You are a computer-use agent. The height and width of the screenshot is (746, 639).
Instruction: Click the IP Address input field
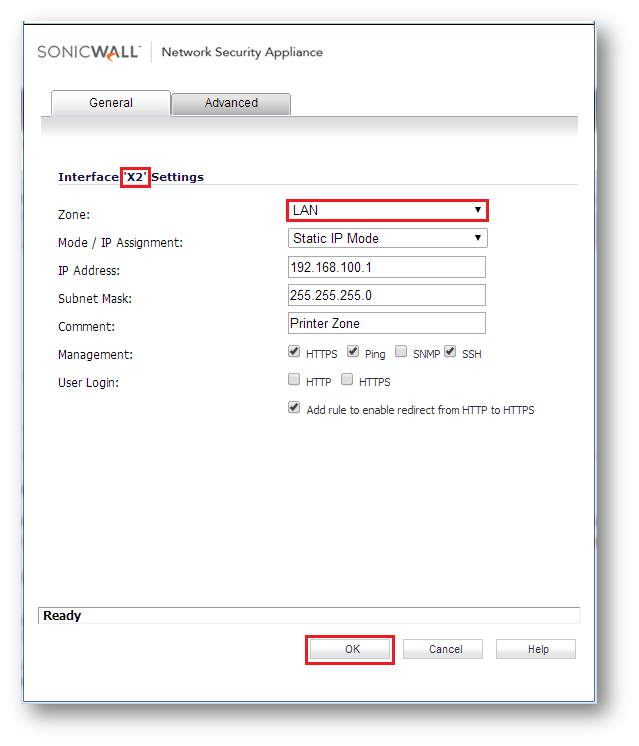pos(385,267)
